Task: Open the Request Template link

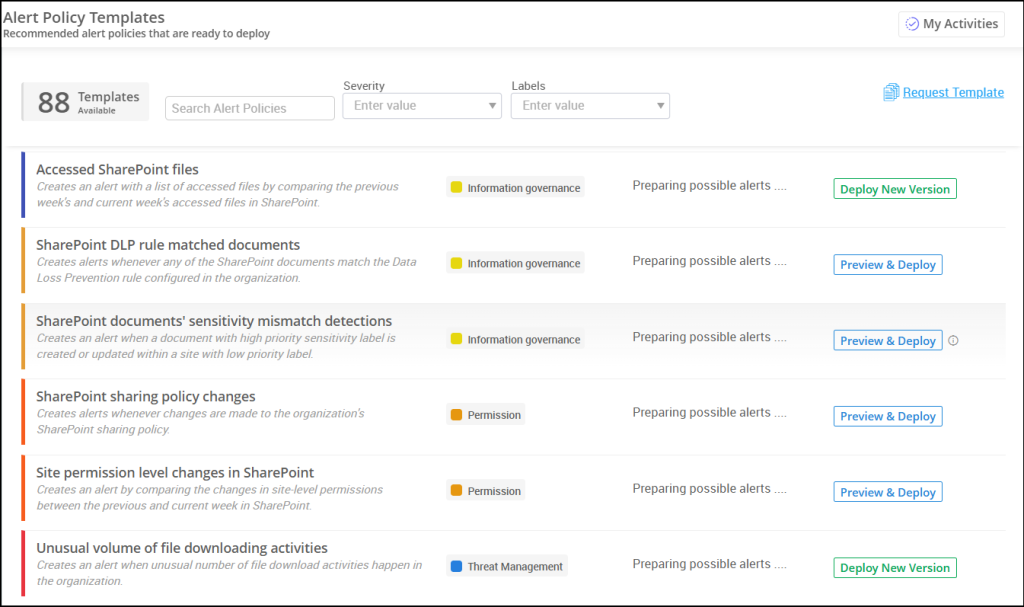Action: 952,92
